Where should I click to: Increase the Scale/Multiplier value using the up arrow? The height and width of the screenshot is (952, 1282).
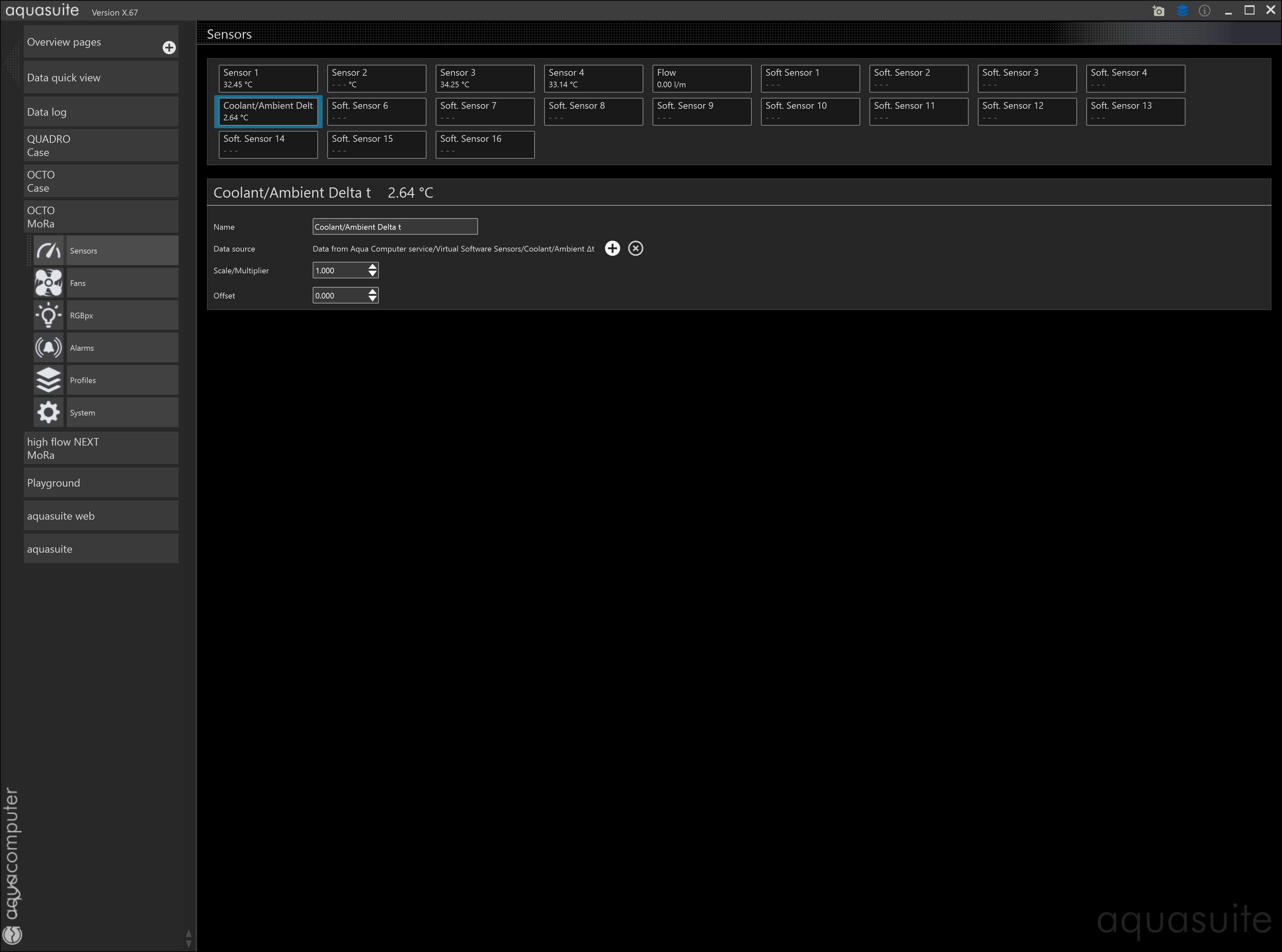coord(373,266)
